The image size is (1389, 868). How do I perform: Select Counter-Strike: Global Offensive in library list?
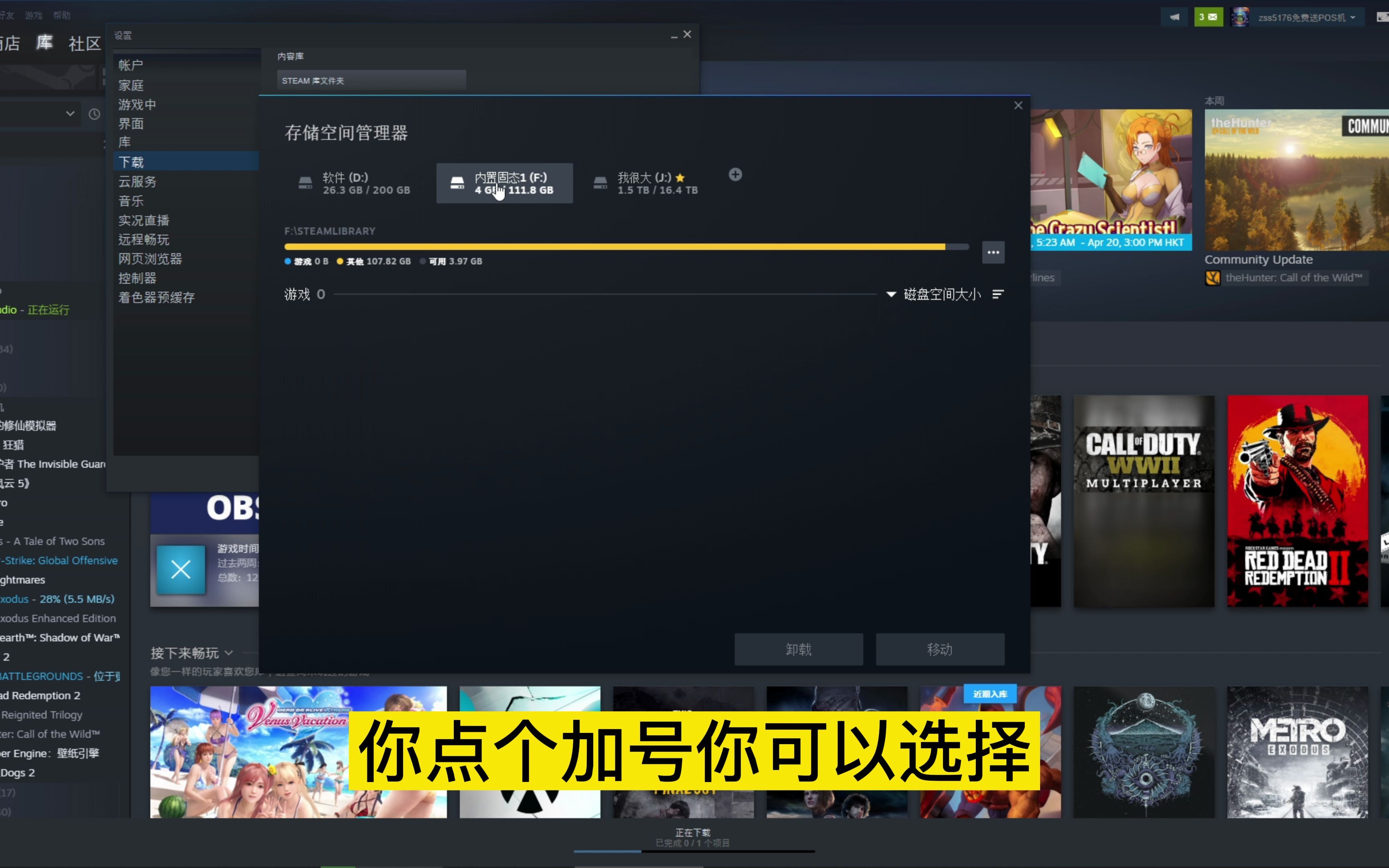point(59,560)
